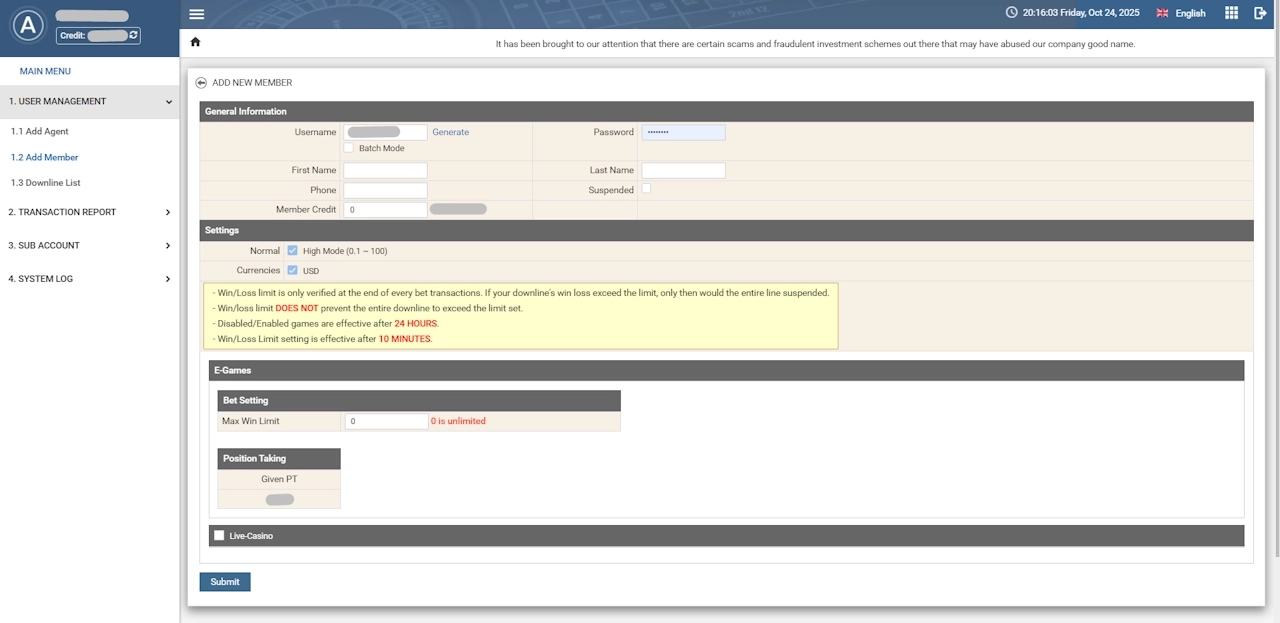Open 1.3 Downline List page
The image size is (1280, 623).
(46, 183)
